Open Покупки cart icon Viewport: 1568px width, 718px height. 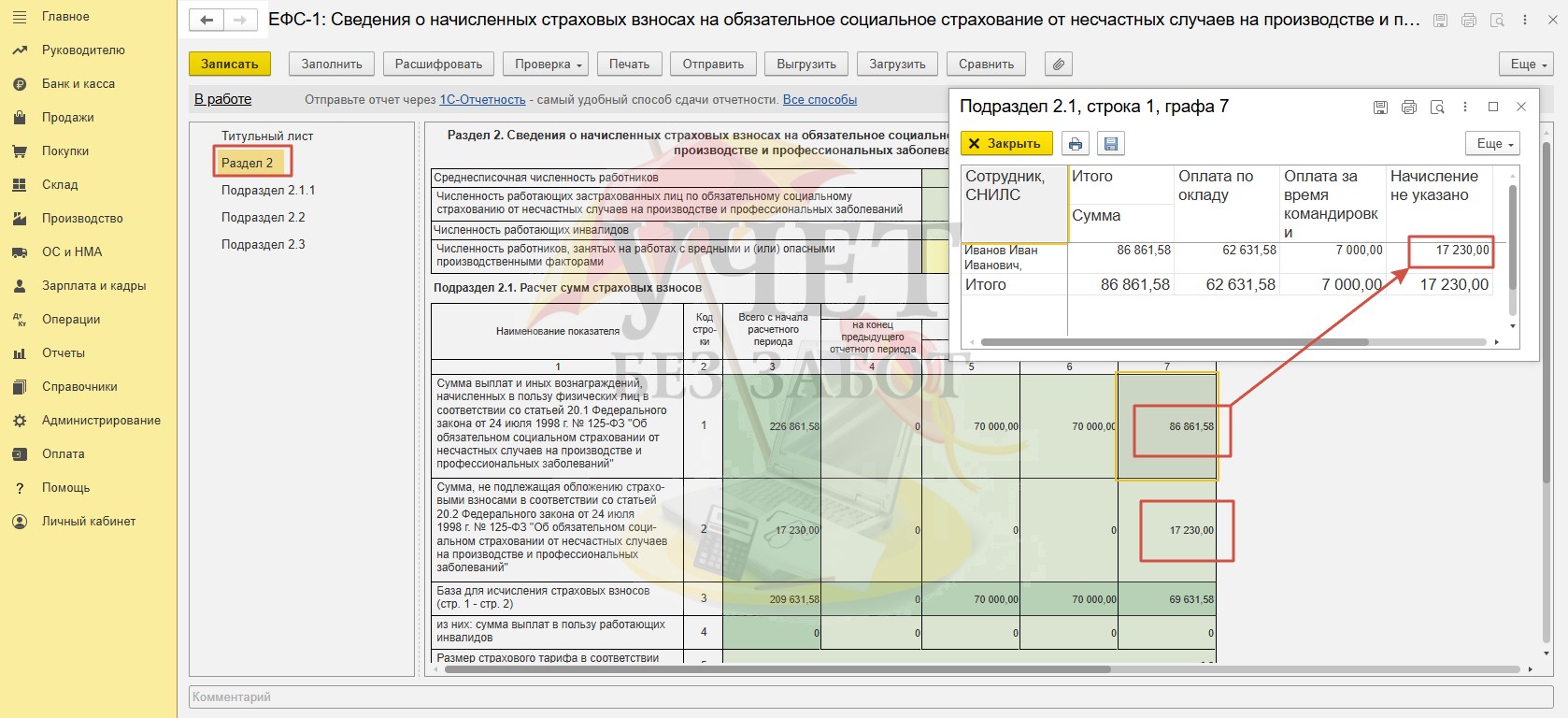20,151
